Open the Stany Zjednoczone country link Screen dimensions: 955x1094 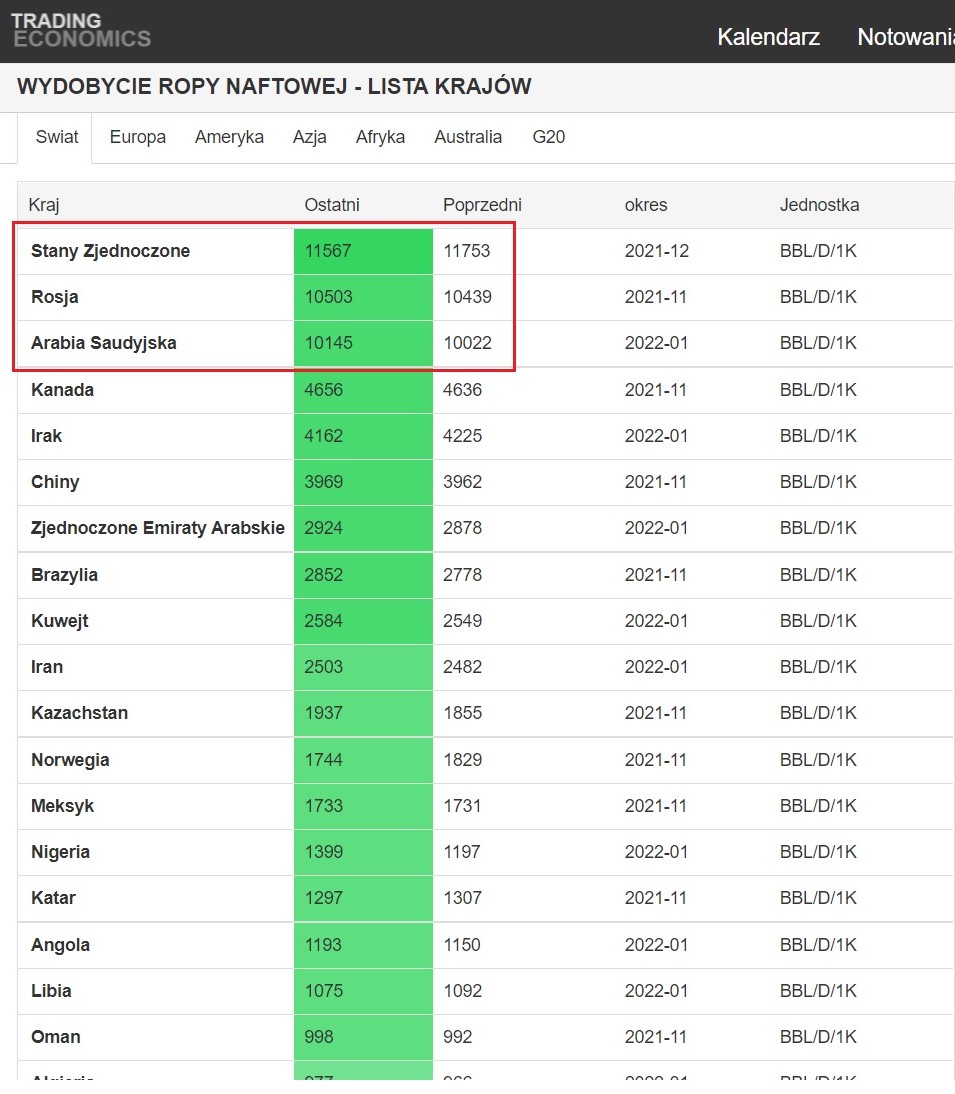[110, 251]
